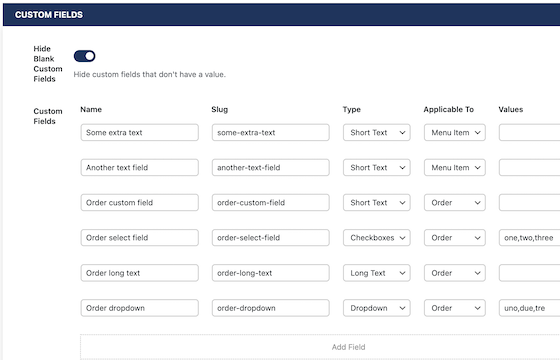Open Type dropdown for 'Some extra text'
This screenshot has height=360, width=560.
pyautogui.click(x=377, y=132)
